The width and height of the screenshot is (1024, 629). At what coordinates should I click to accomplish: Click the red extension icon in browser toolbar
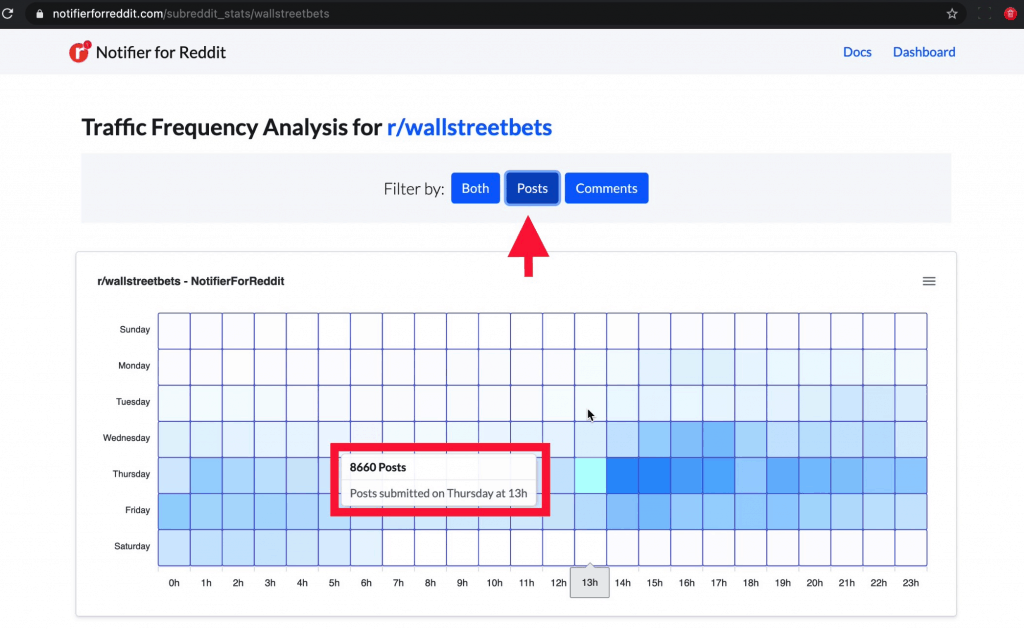click(1010, 14)
